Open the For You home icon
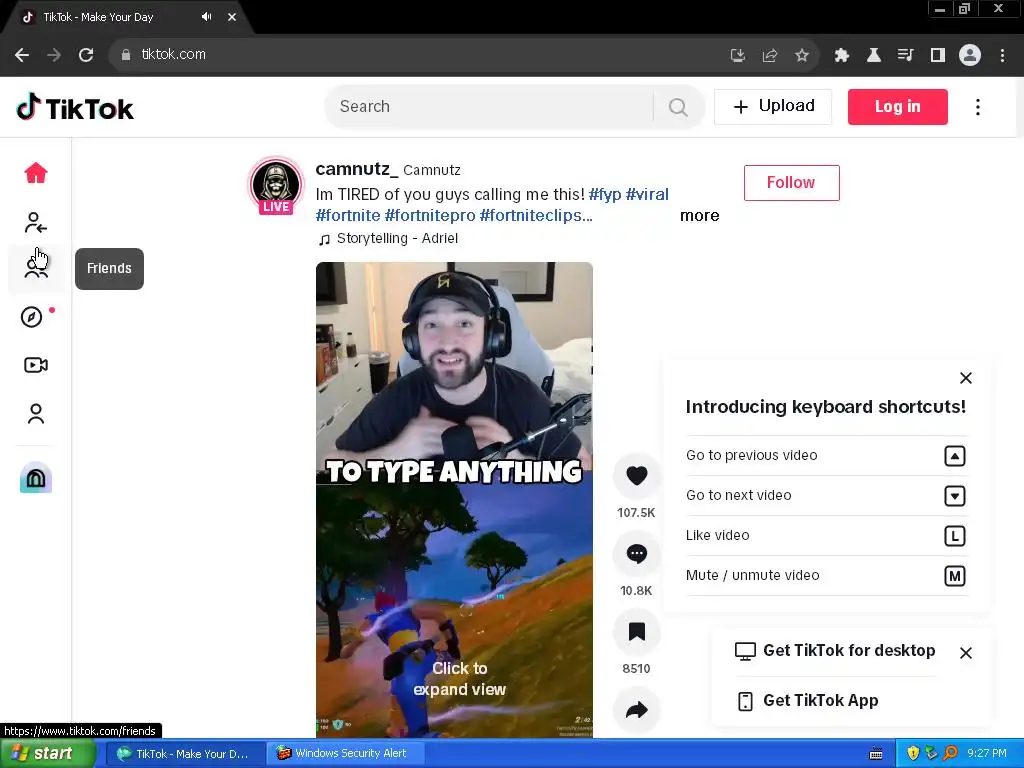 coord(36,173)
